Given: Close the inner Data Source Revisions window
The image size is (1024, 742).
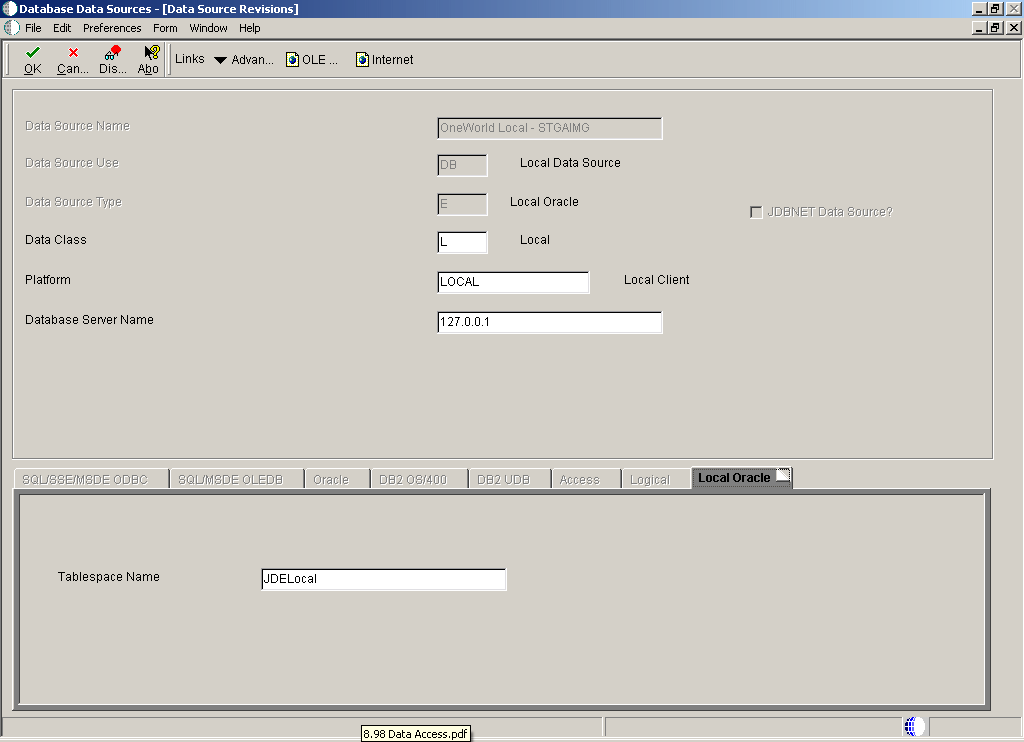Looking at the screenshot, I should click(1014, 27).
